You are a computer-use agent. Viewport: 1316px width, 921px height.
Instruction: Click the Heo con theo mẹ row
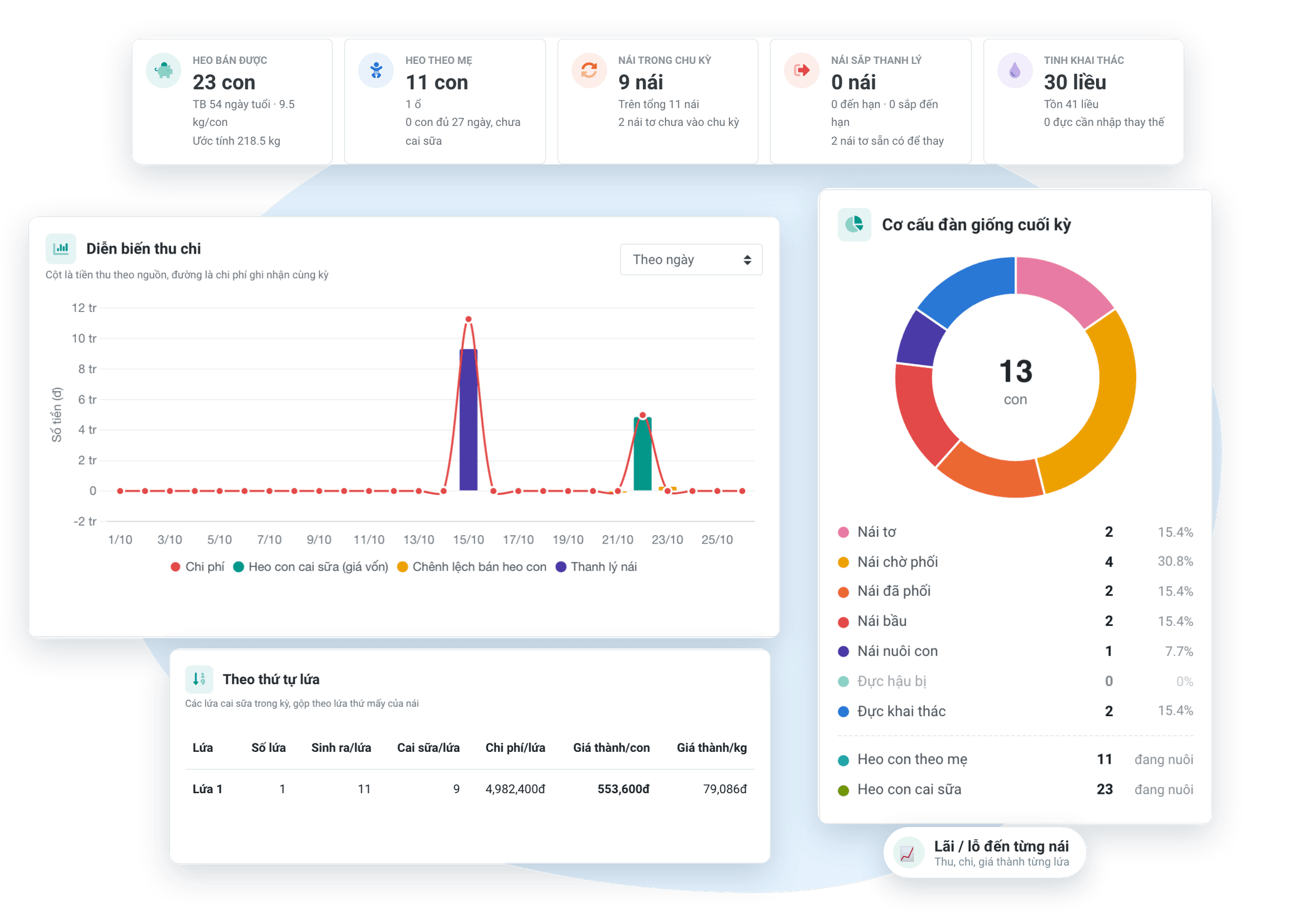pos(1015,759)
